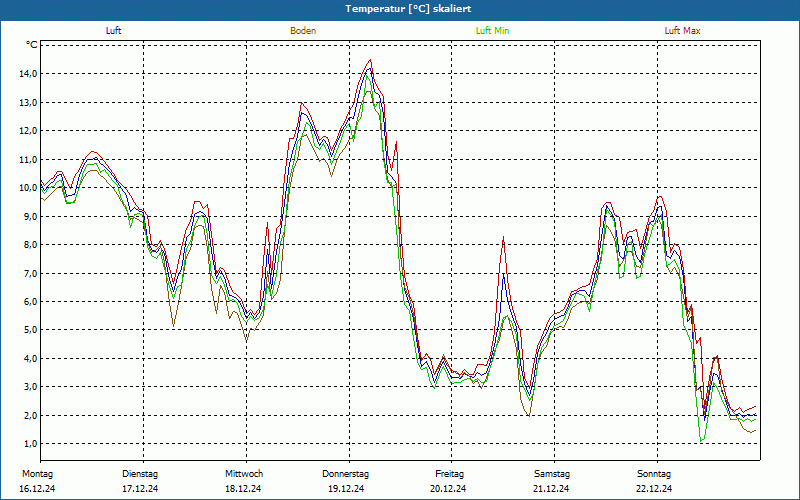Viewport: 800px width, 500px height.
Task: Click the date 20.12.24
Action: click(x=448, y=489)
